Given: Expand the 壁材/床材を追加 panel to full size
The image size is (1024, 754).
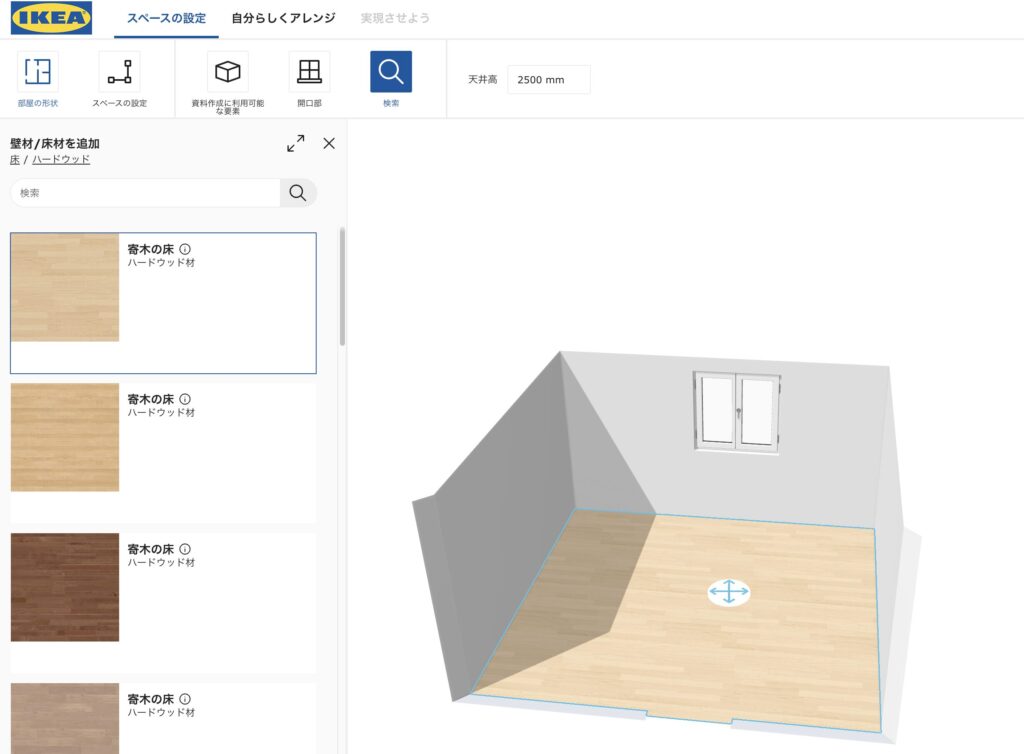Looking at the screenshot, I should tap(296, 143).
